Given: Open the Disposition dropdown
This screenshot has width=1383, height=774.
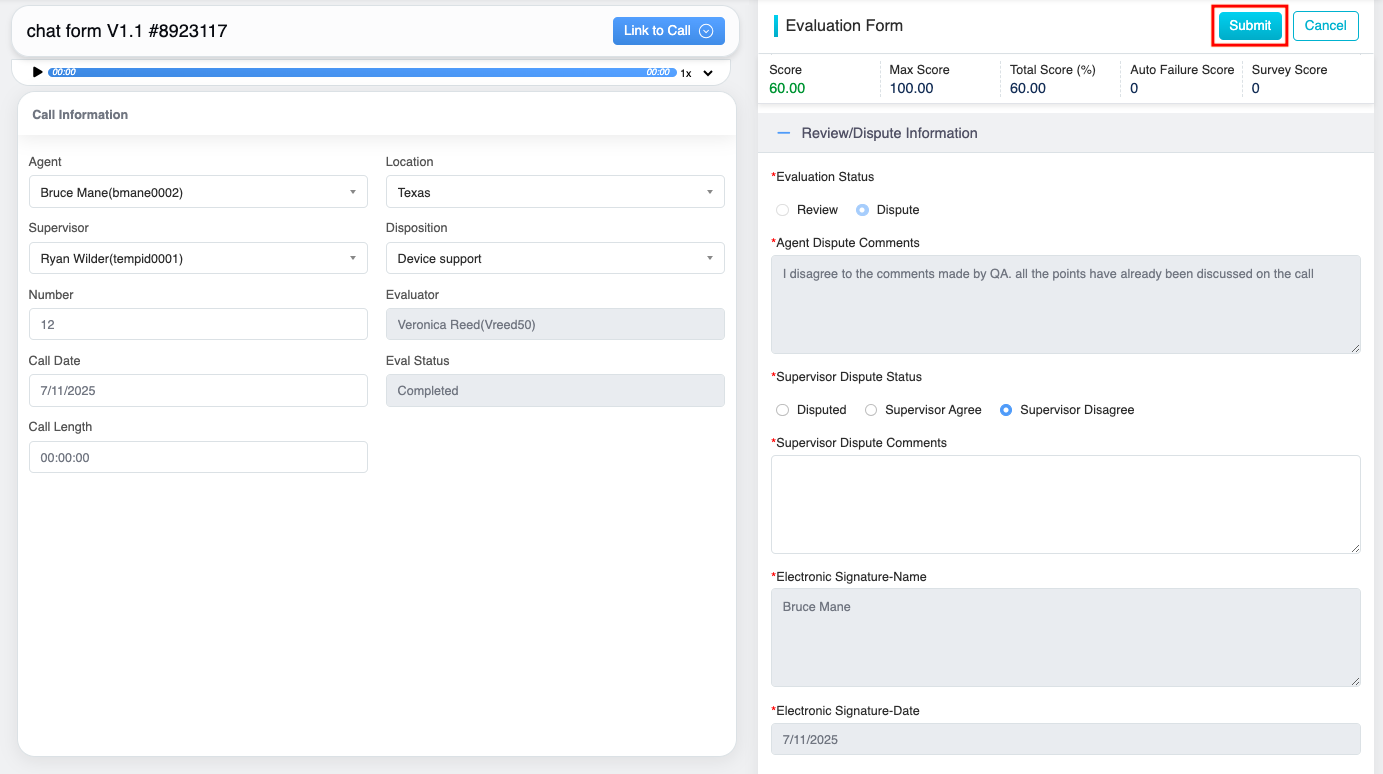Looking at the screenshot, I should (x=555, y=258).
